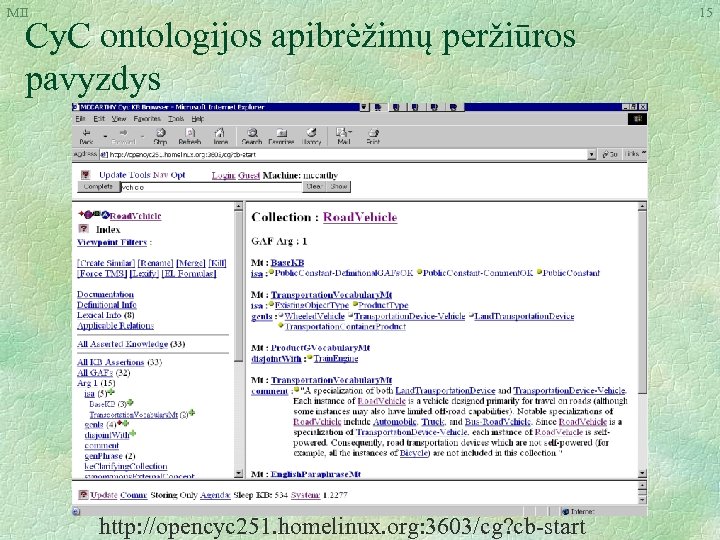Click the TransportationContainerProduct link
The image size is (720, 540).
[x=345, y=327]
